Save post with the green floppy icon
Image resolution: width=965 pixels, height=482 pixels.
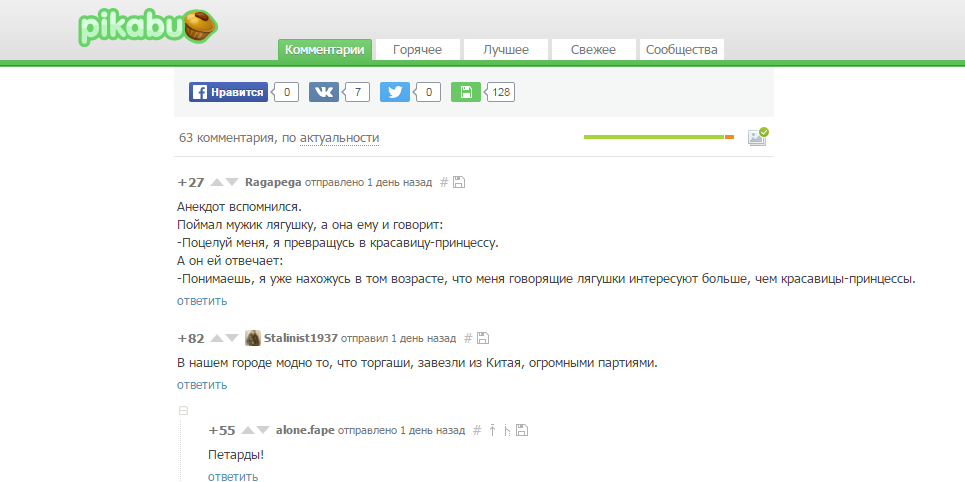coord(466,92)
